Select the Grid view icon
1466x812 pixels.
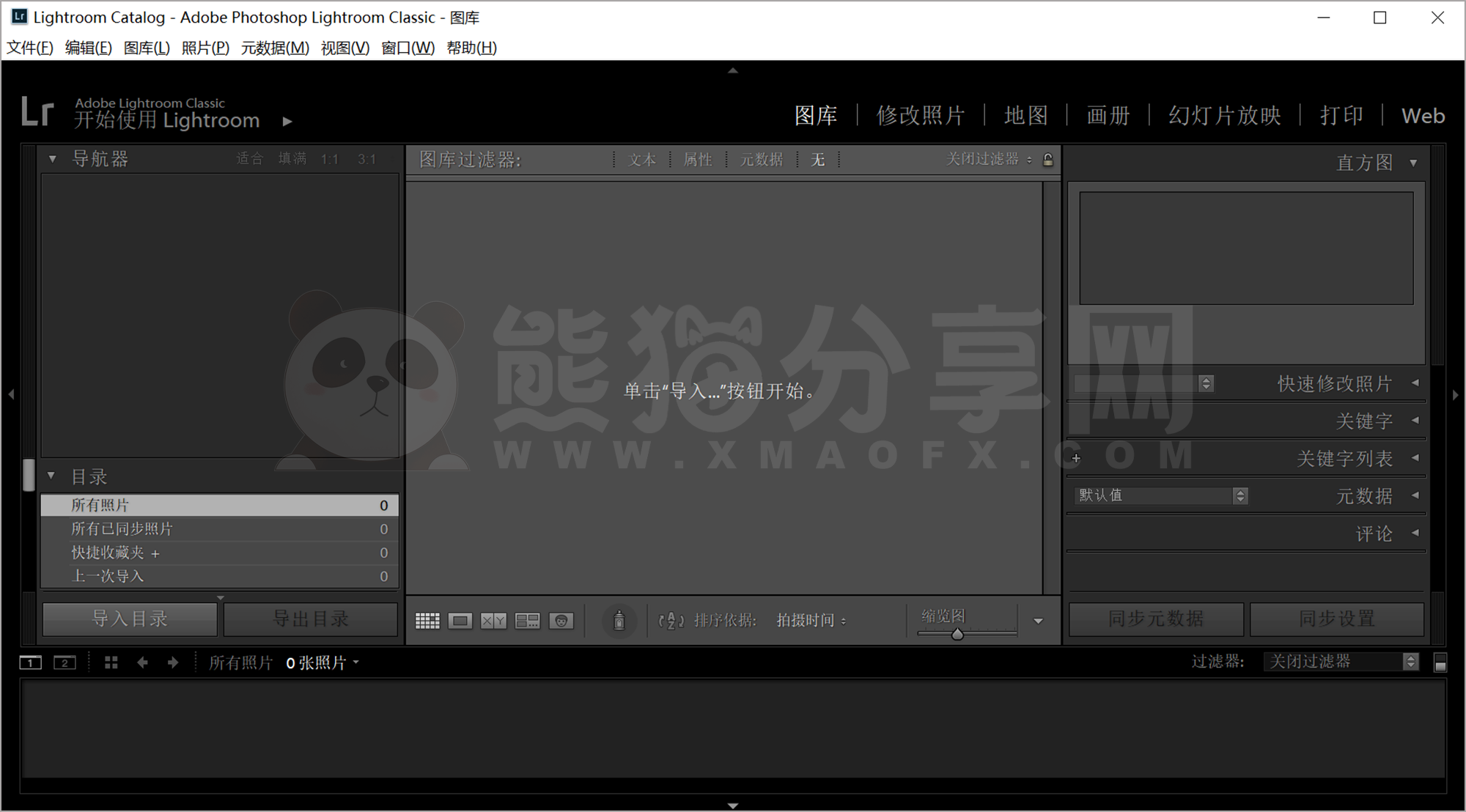pos(427,621)
